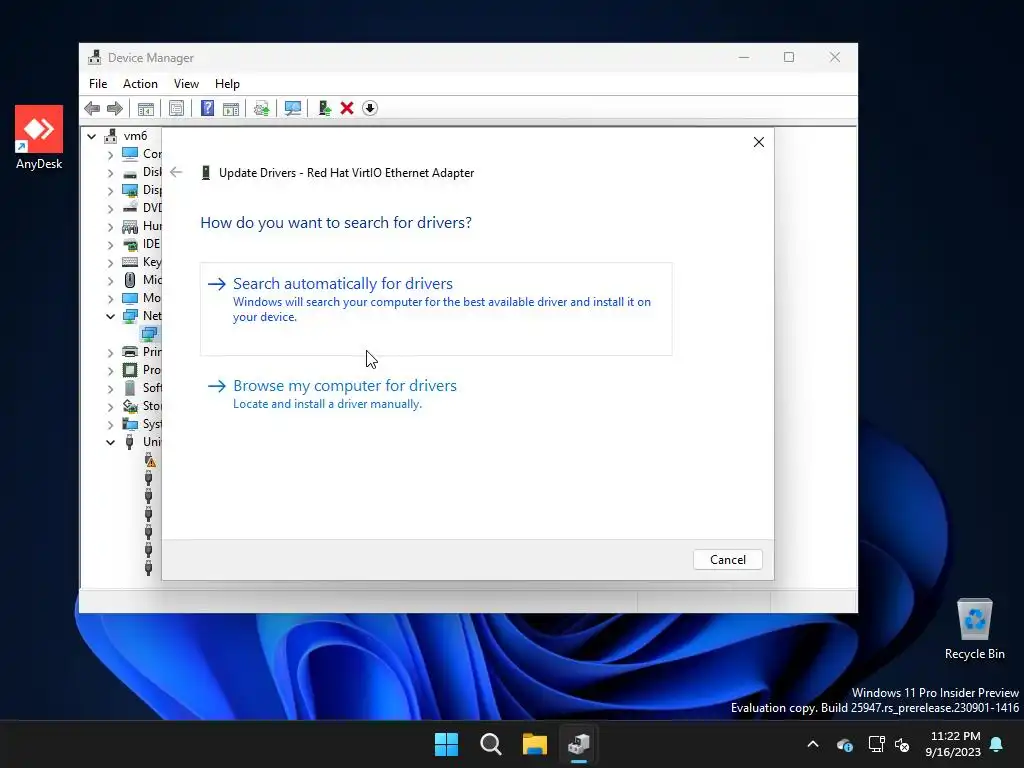Click Scan for hardware changes monitor icon
This screenshot has width=1024, height=768.
[293, 108]
